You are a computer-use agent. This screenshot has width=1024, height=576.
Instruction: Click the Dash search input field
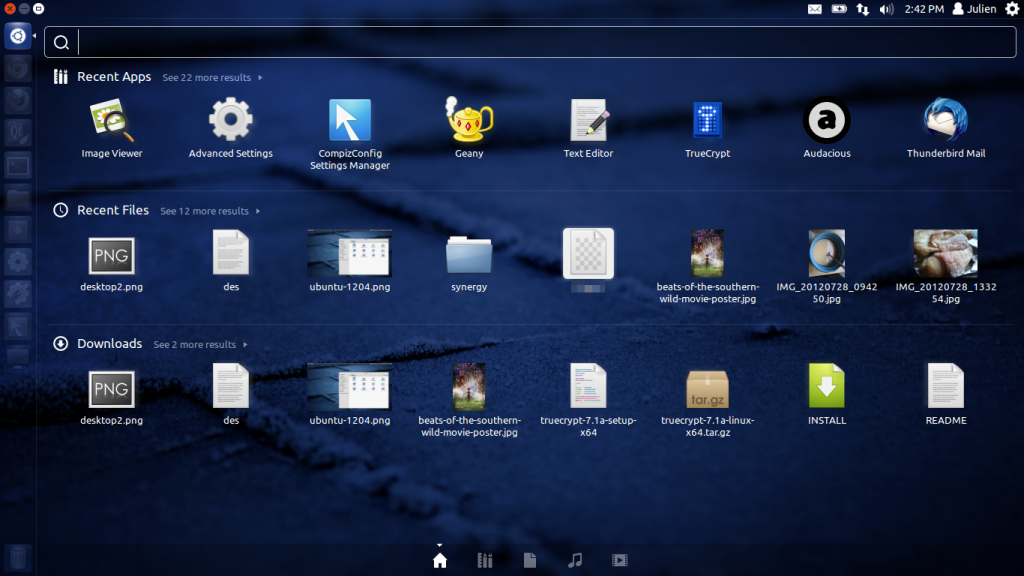point(540,42)
